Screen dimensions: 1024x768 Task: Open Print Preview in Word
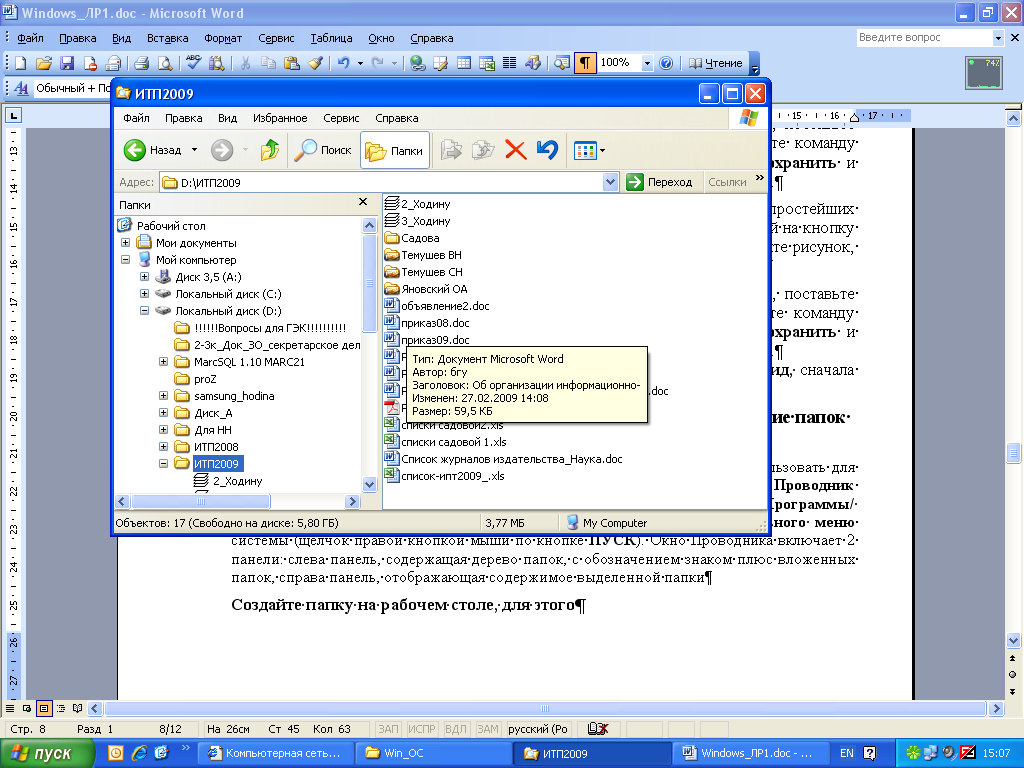coord(165,63)
